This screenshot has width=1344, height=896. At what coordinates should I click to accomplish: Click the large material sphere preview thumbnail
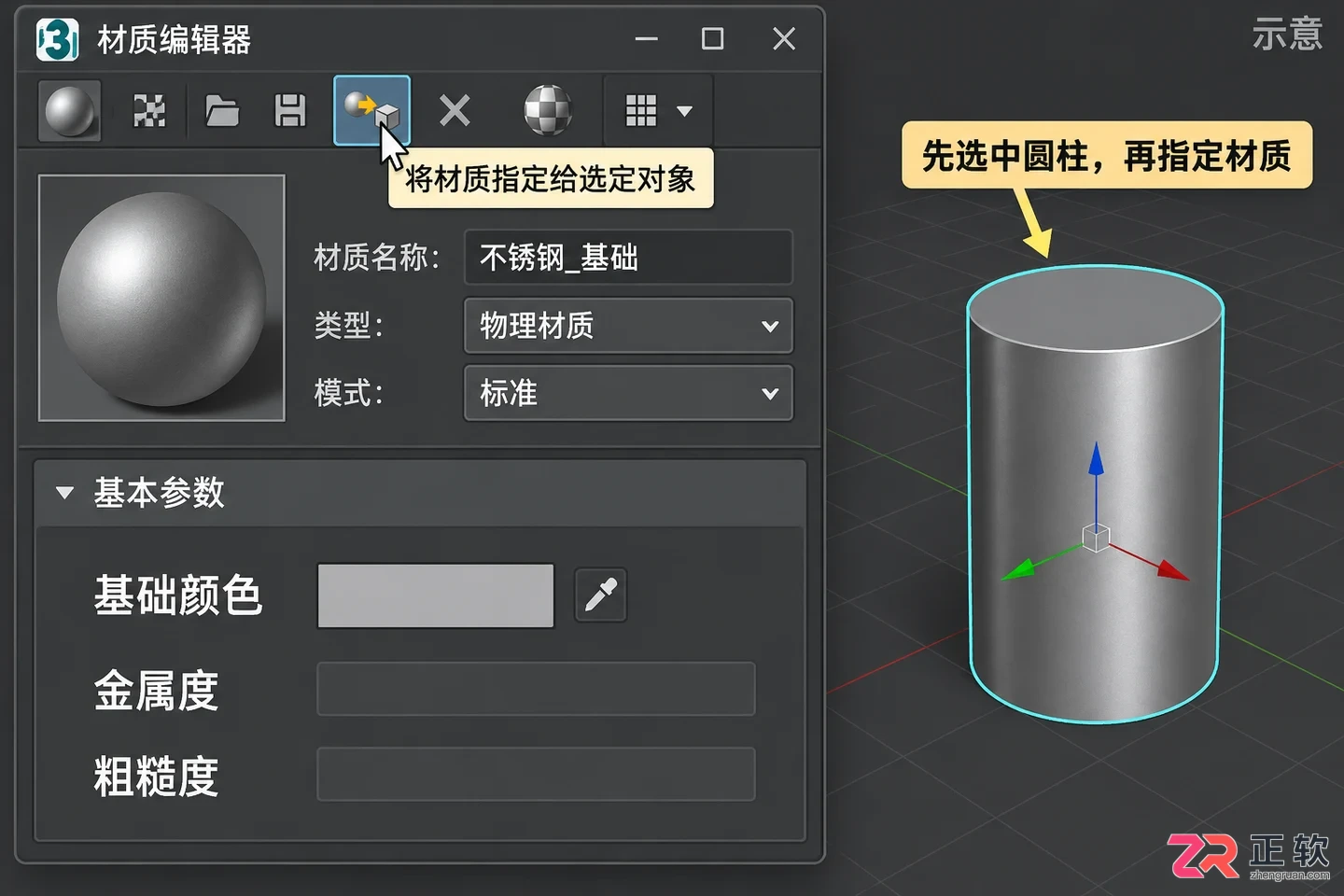pyautogui.click(x=161, y=298)
